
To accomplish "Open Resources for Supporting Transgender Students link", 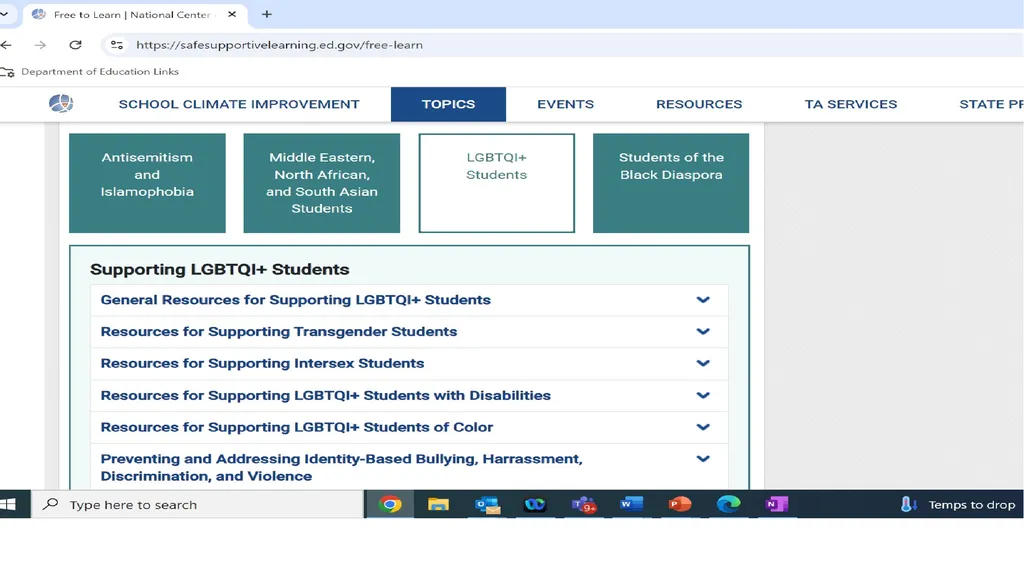I will tap(278, 331).
